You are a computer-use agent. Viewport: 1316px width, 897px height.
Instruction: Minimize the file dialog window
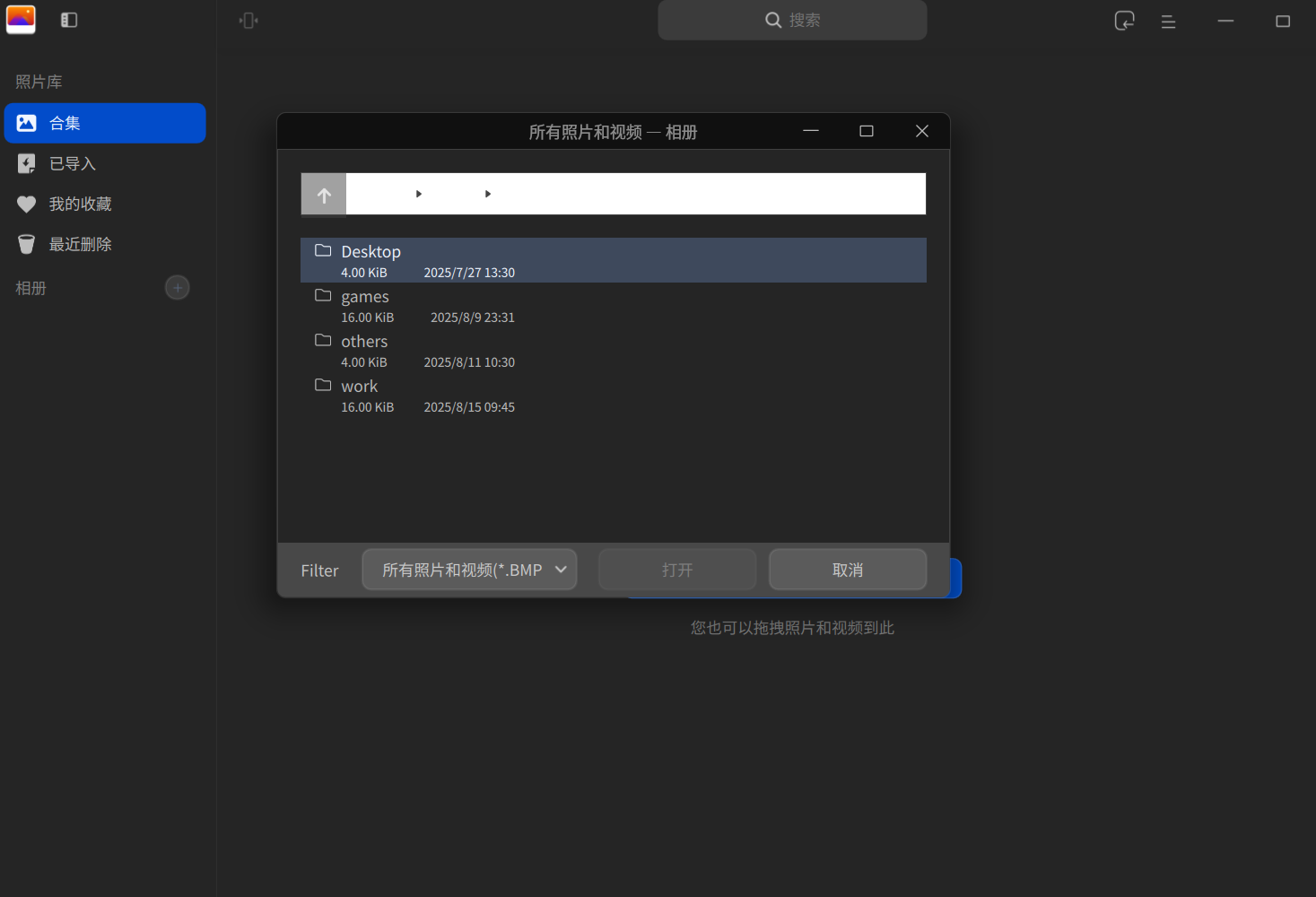(811, 131)
